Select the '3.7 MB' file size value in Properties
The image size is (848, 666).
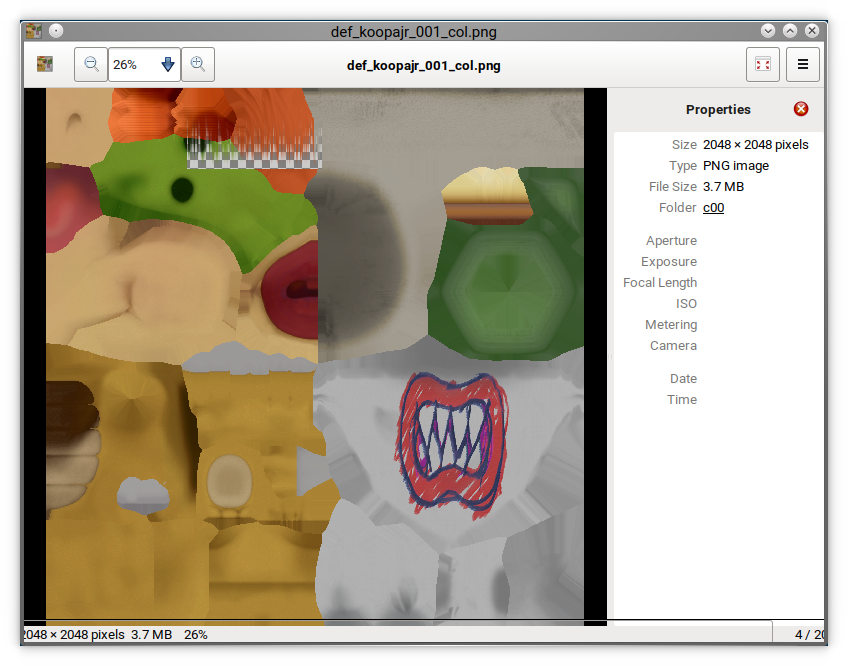pyautogui.click(x=723, y=187)
